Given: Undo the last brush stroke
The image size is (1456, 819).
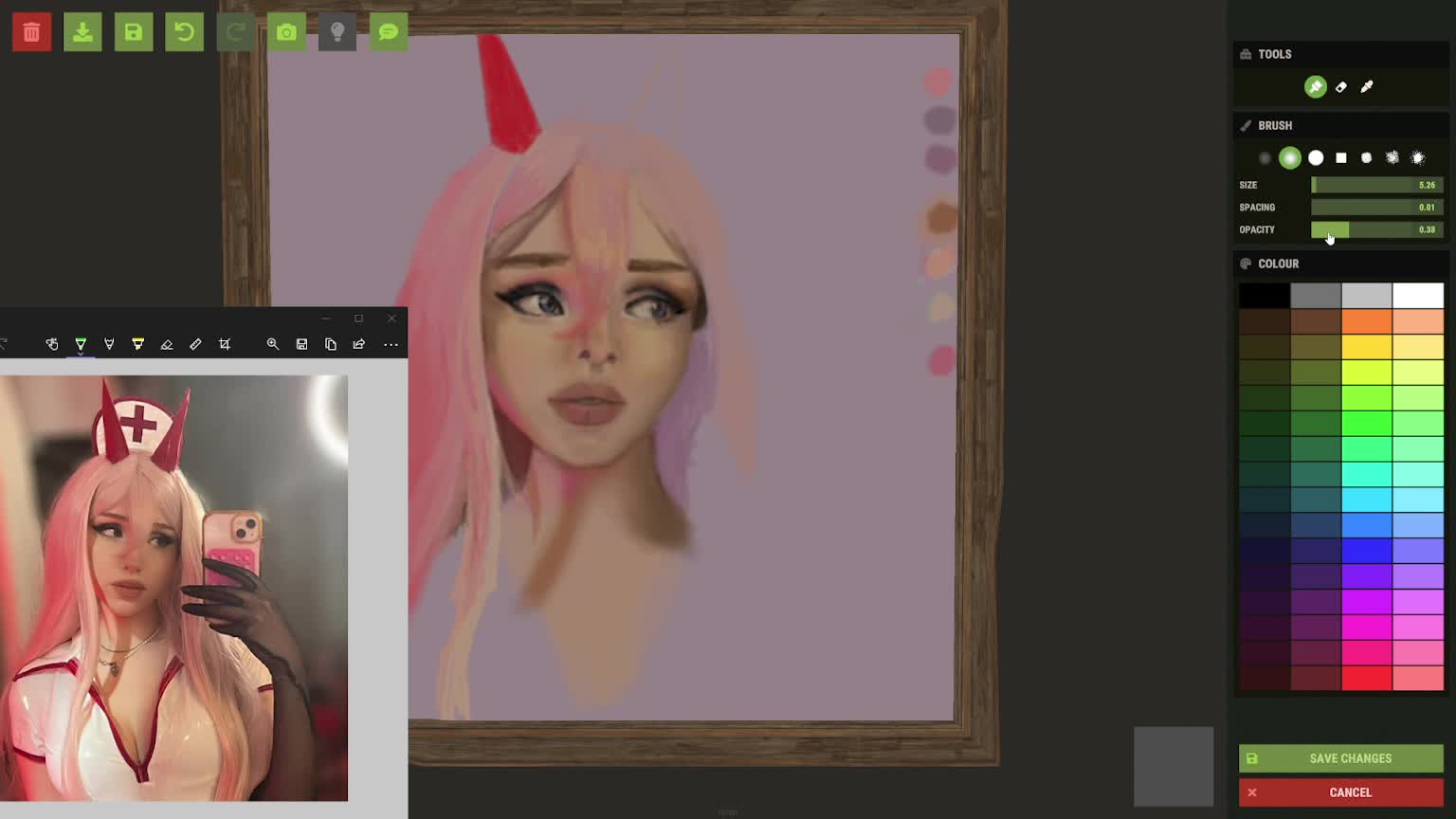Looking at the screenshot, I should point(185,32).
